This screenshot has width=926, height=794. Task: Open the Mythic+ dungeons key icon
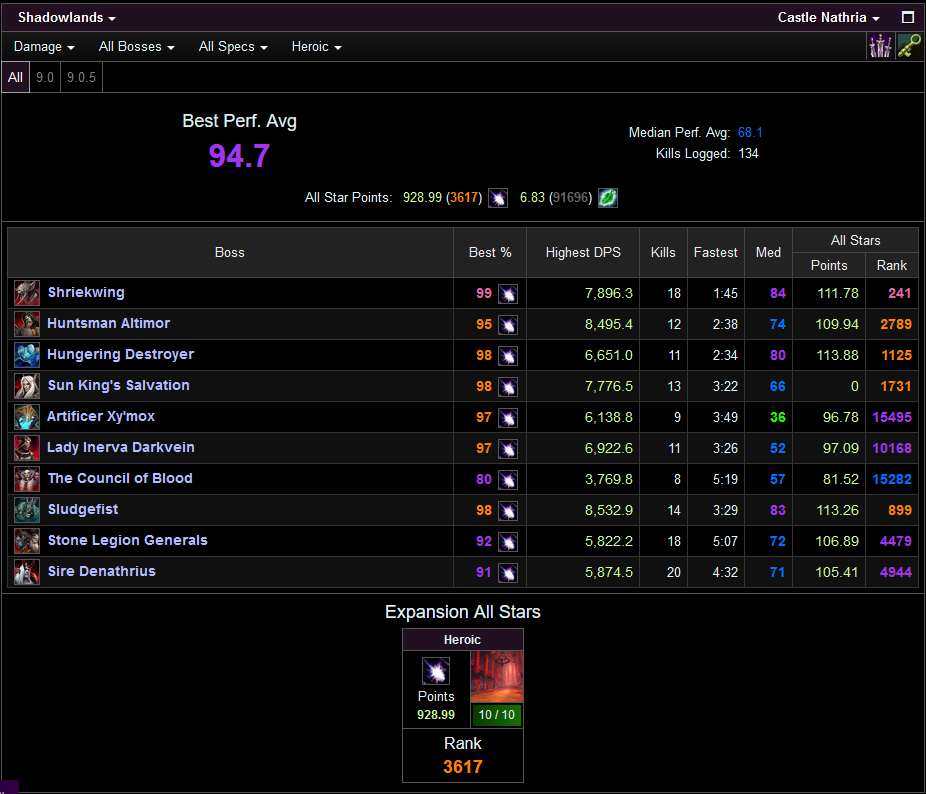pyautogui.click(x=909, y=46)
